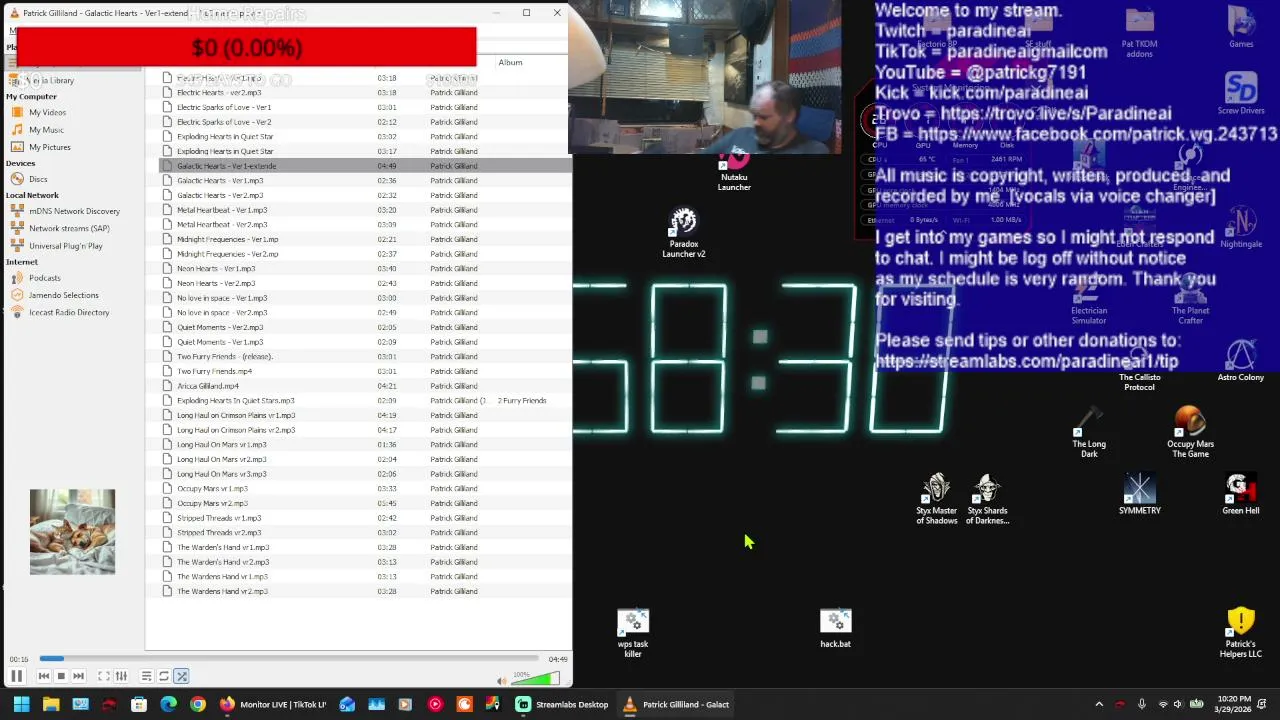
Task: Open Green Hell desktop shortcut
Action: (x=1240, y=495)
